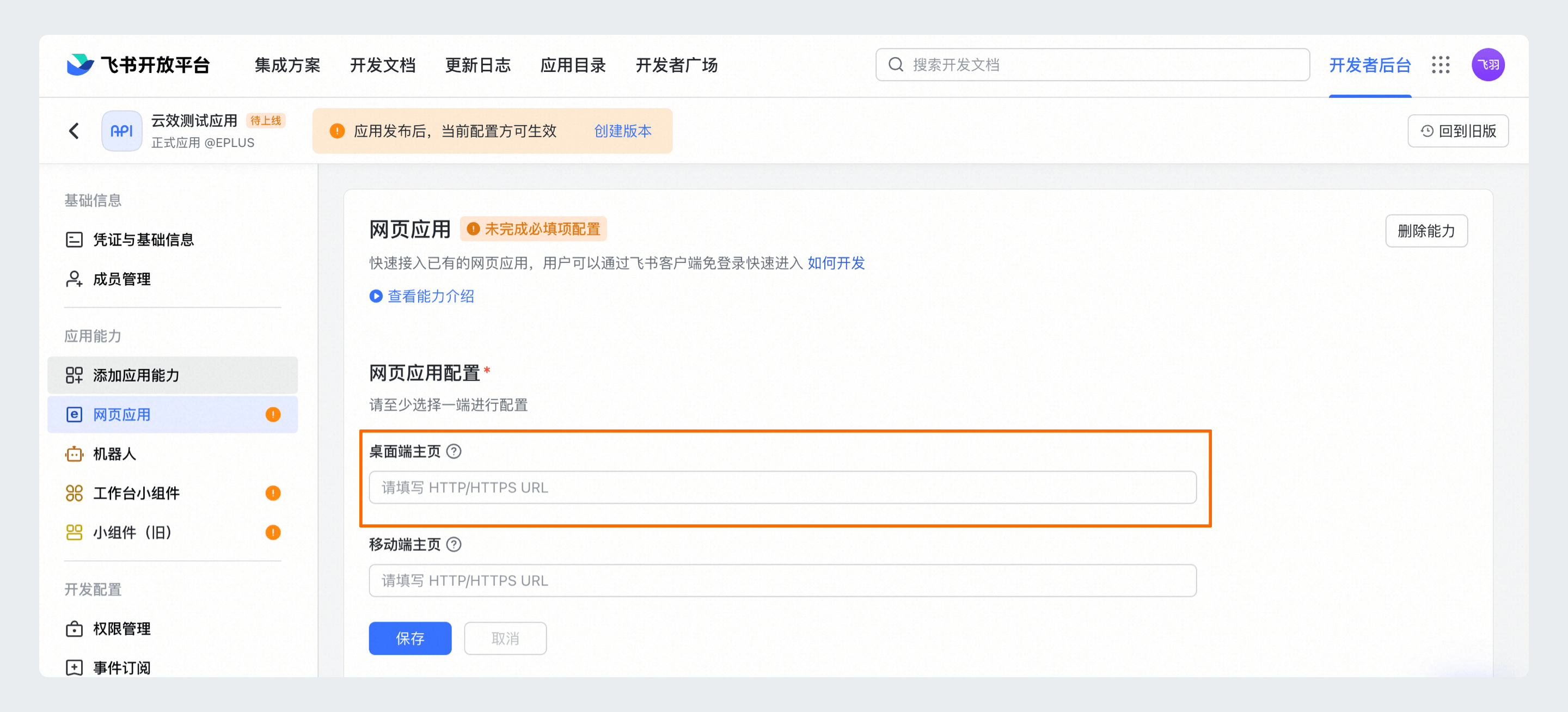Click the help icon next to 桌面端主页
Image resolution: width=1568 pixels, height=712 pixels.
tap(454, 451)
